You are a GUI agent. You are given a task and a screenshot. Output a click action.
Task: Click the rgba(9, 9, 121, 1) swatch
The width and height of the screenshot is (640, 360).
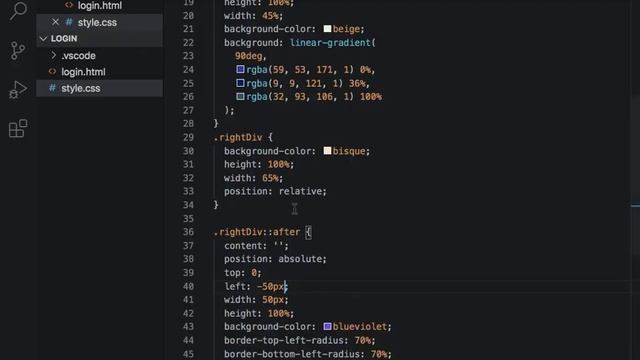(x=240, y=83)
